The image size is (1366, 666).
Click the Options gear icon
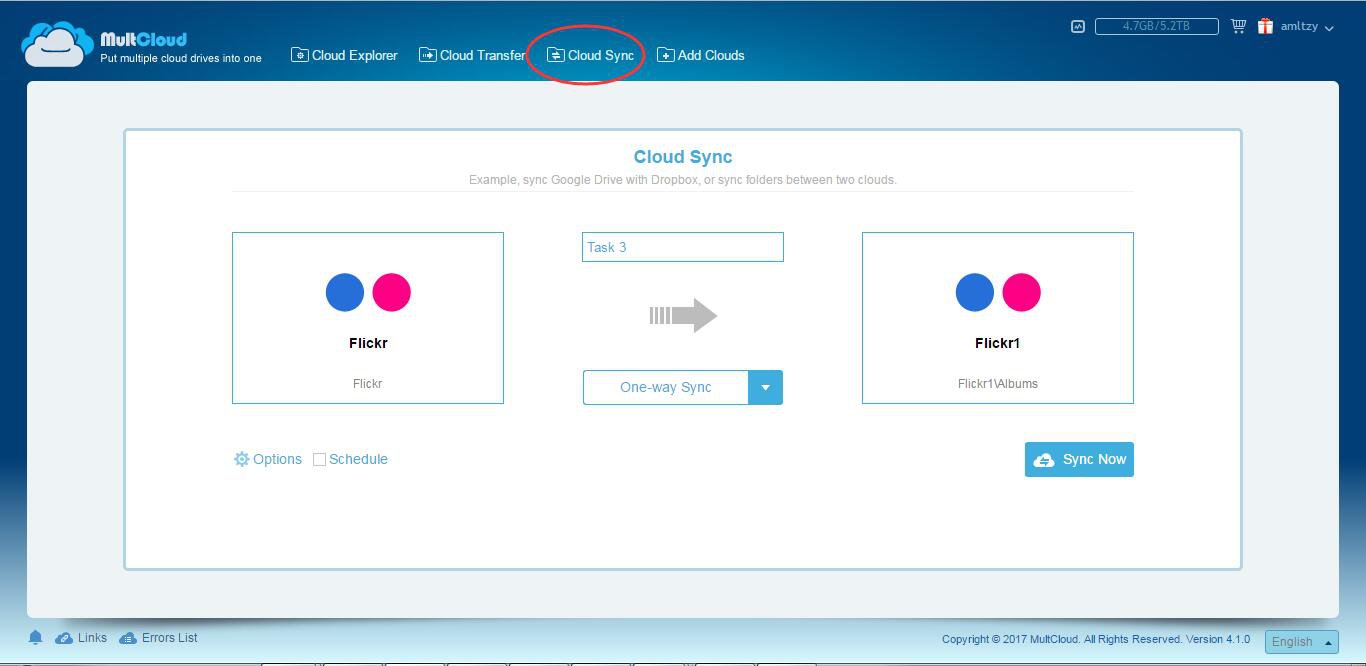241,459
